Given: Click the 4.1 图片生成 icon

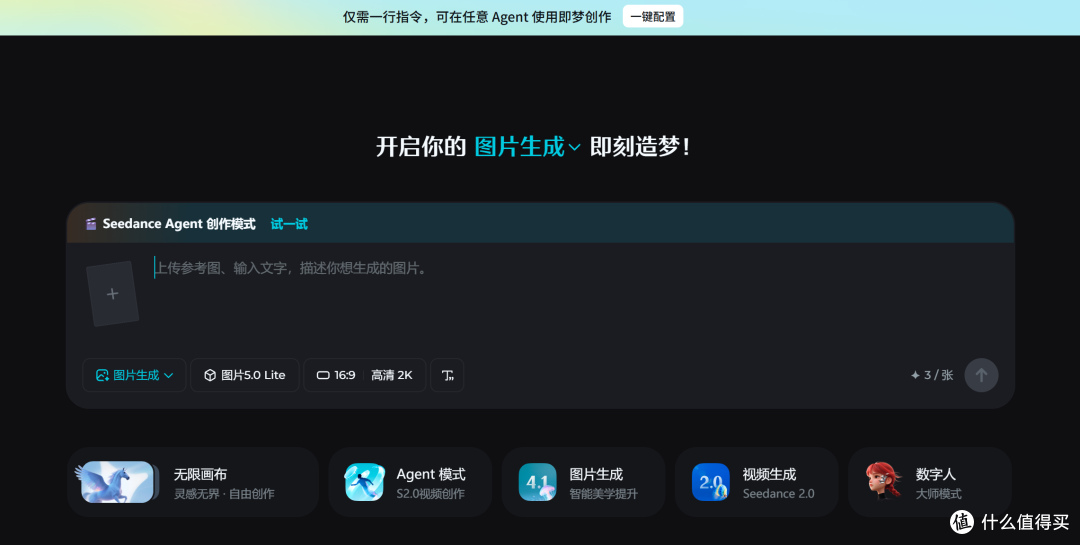Looking at the screenshot, I should 537,482.
